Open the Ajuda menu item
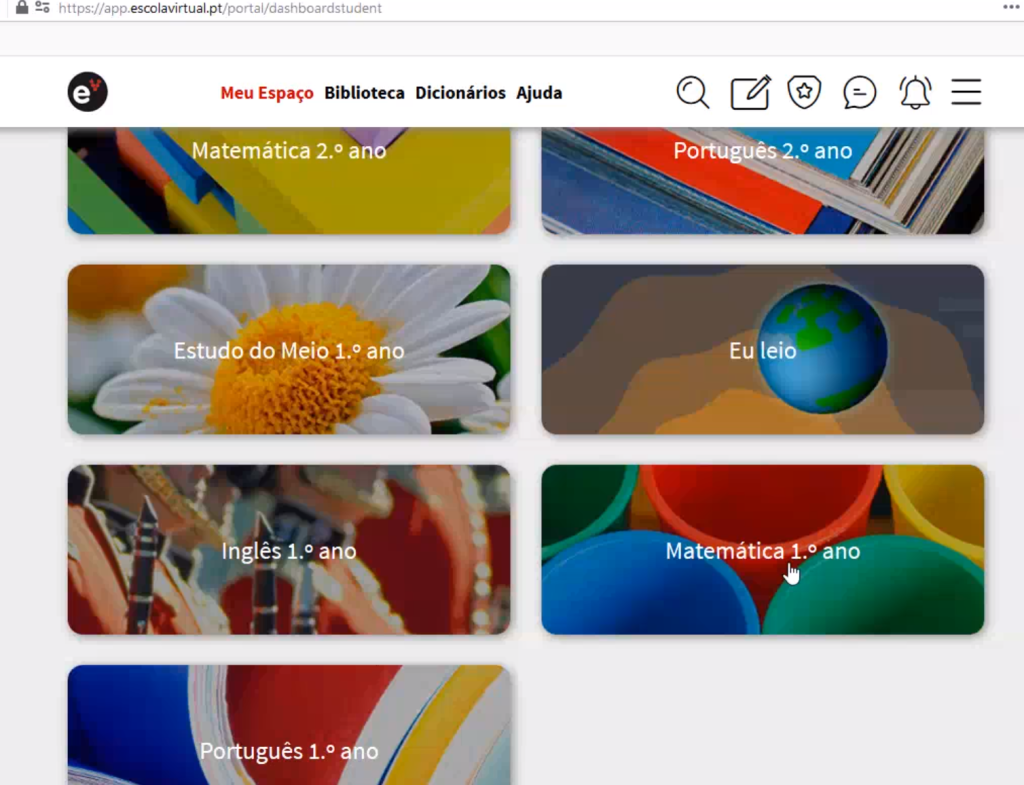This screenshot has width=1024, height=785. [539, 93]
